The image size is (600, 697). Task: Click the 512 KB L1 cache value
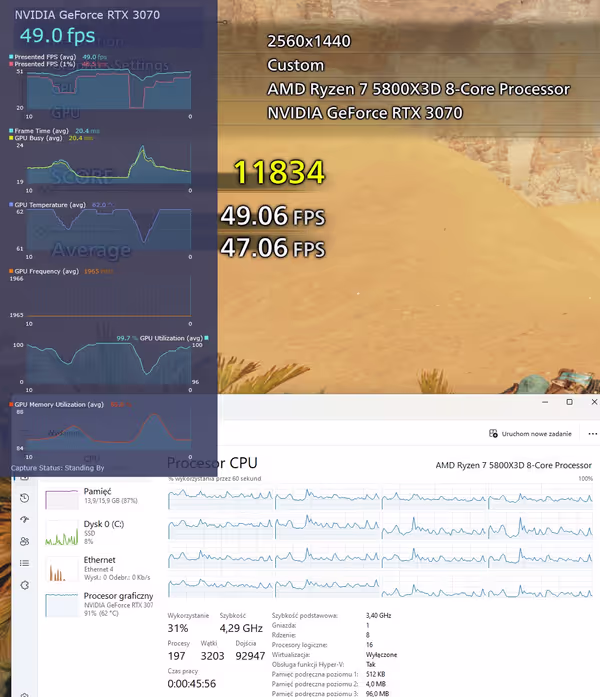click(x=375, y=674)
